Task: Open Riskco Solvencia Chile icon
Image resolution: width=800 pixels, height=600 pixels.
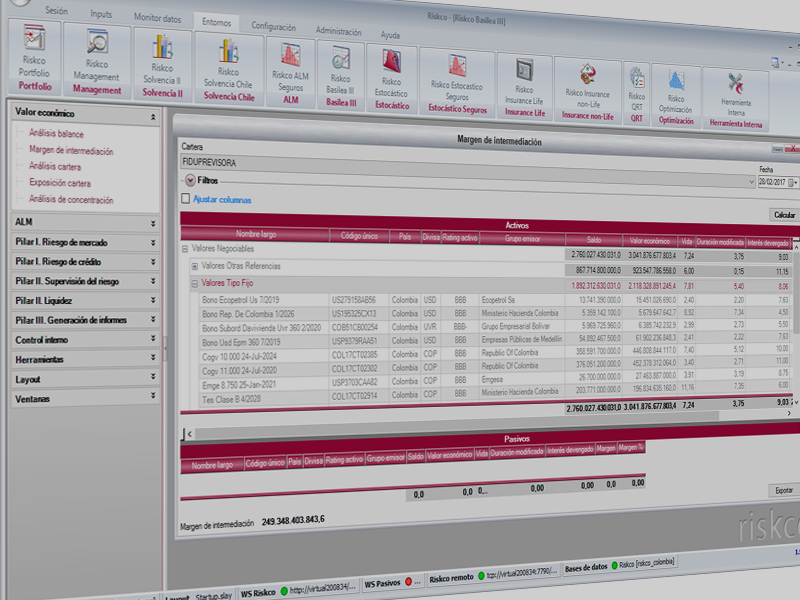Action: [x=229, y=52]
